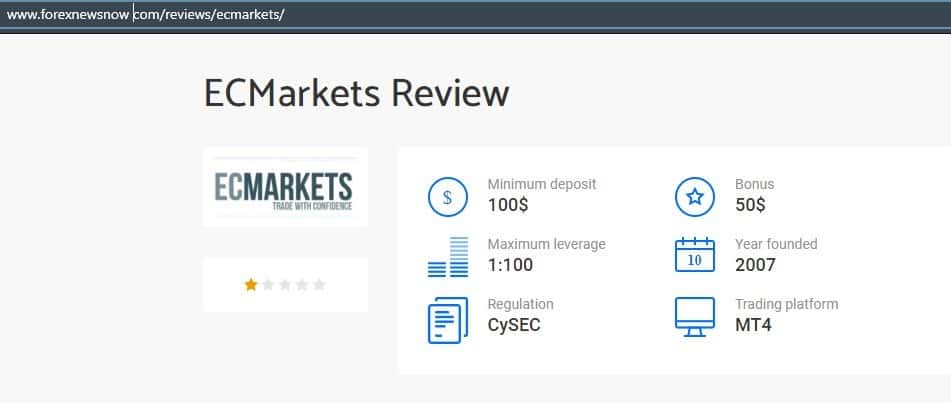This screenshot has height=403, width=951.
Task: Click the Maximum leverage label
Action: pos(546,244)
